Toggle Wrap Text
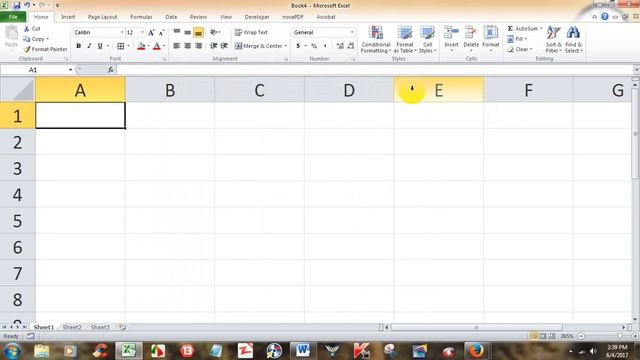Viewport: 640px width, 360px height. [x=251, y=32]
